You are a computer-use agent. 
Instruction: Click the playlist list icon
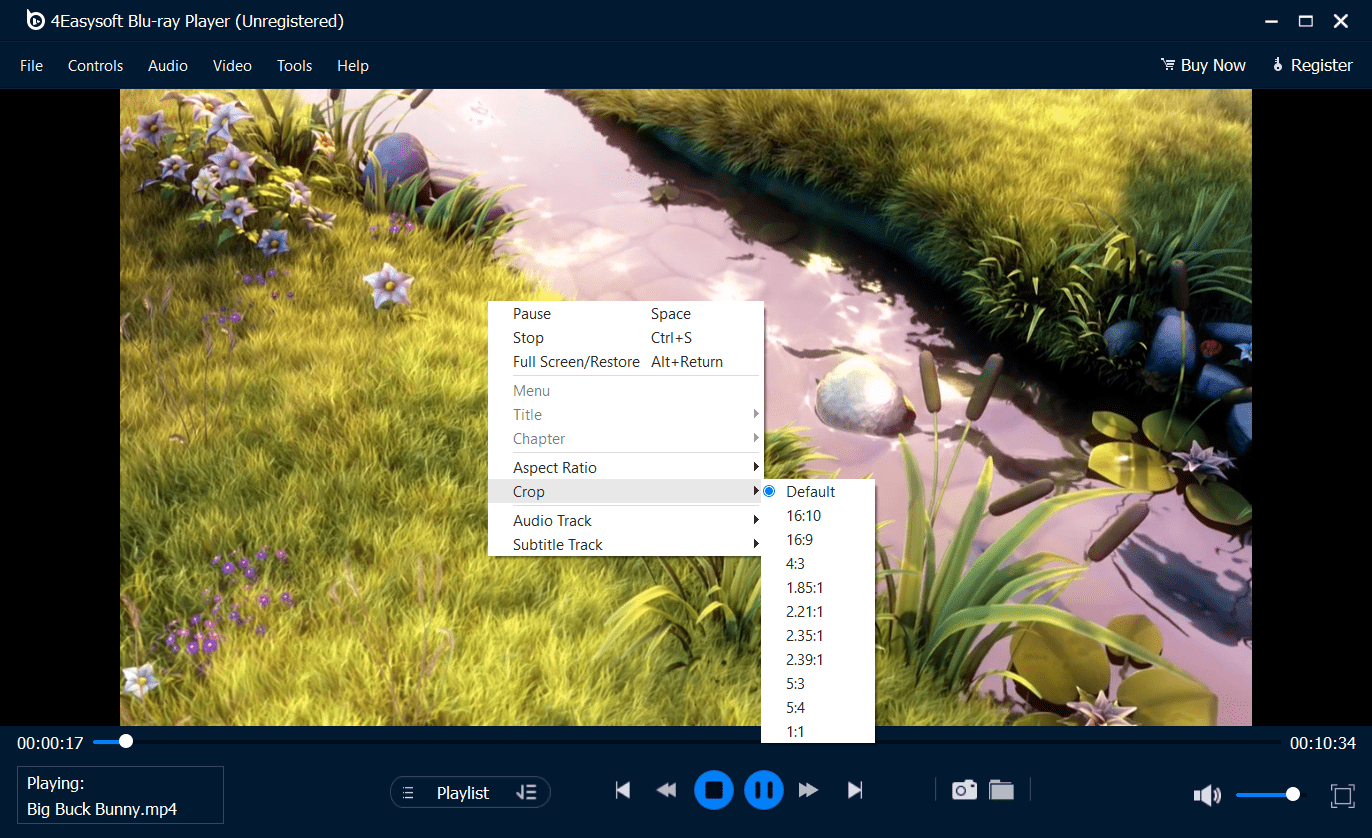tap(408, 793)
